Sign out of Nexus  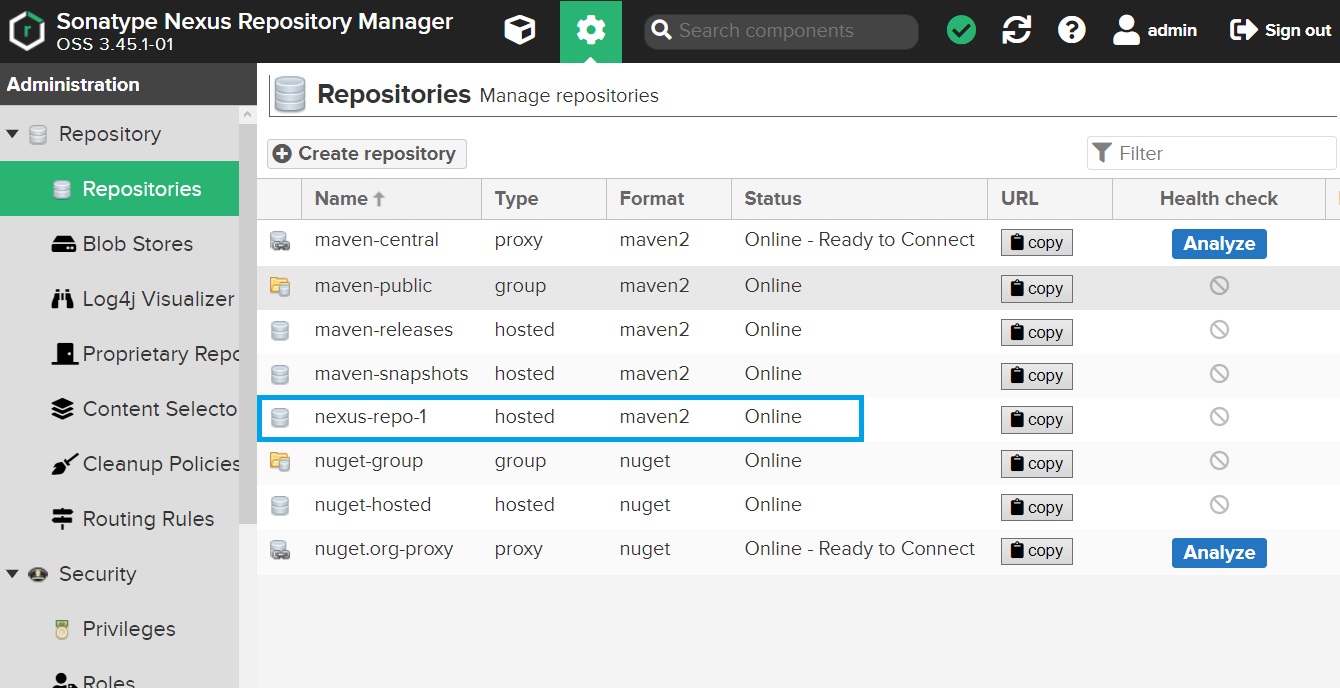point(1281,31)
